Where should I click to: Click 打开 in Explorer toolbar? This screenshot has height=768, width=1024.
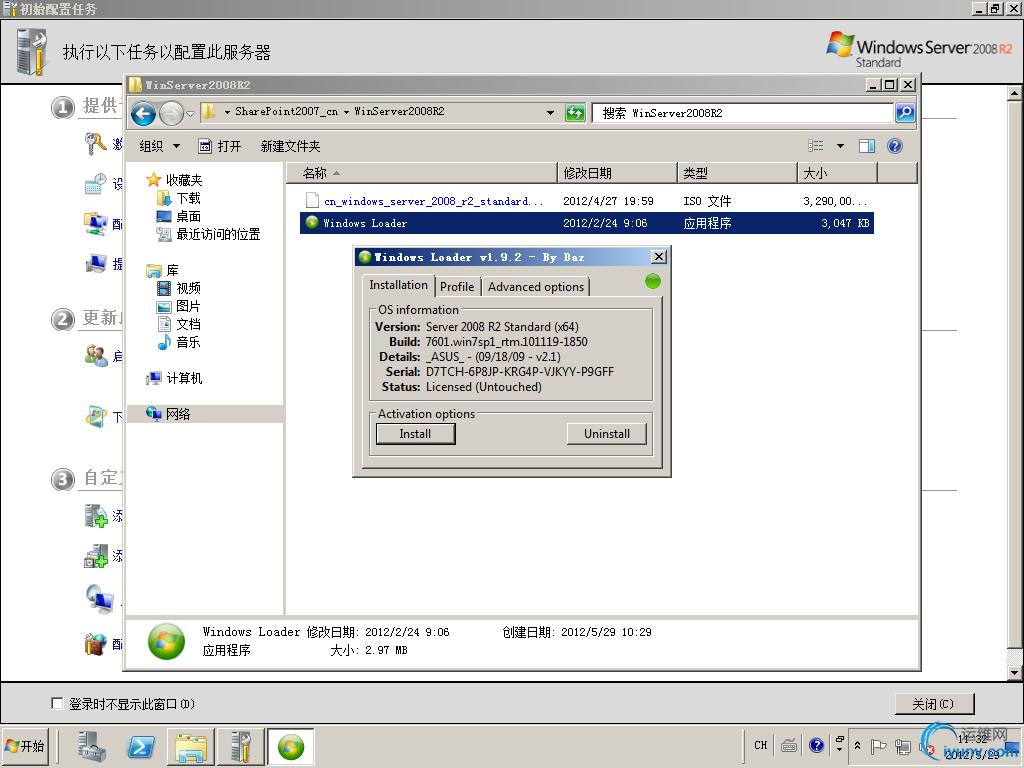[220, 146]
